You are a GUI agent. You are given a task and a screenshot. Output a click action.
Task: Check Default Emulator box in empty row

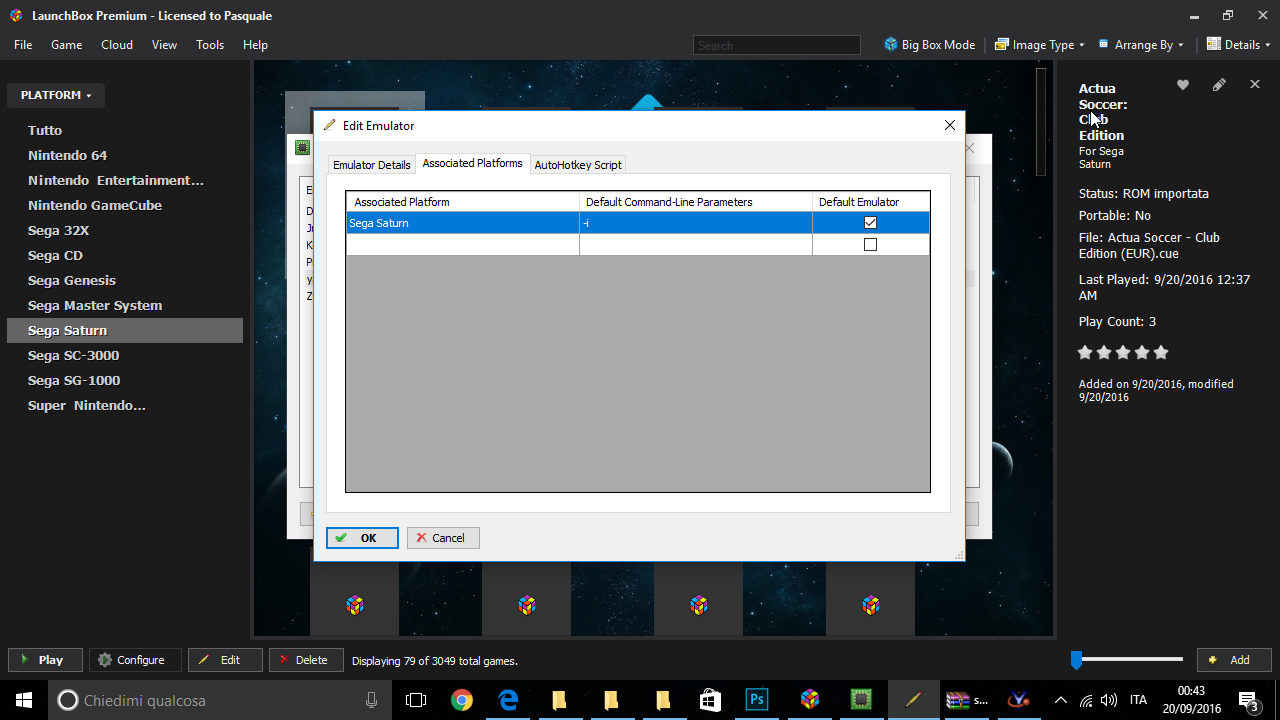870,245
